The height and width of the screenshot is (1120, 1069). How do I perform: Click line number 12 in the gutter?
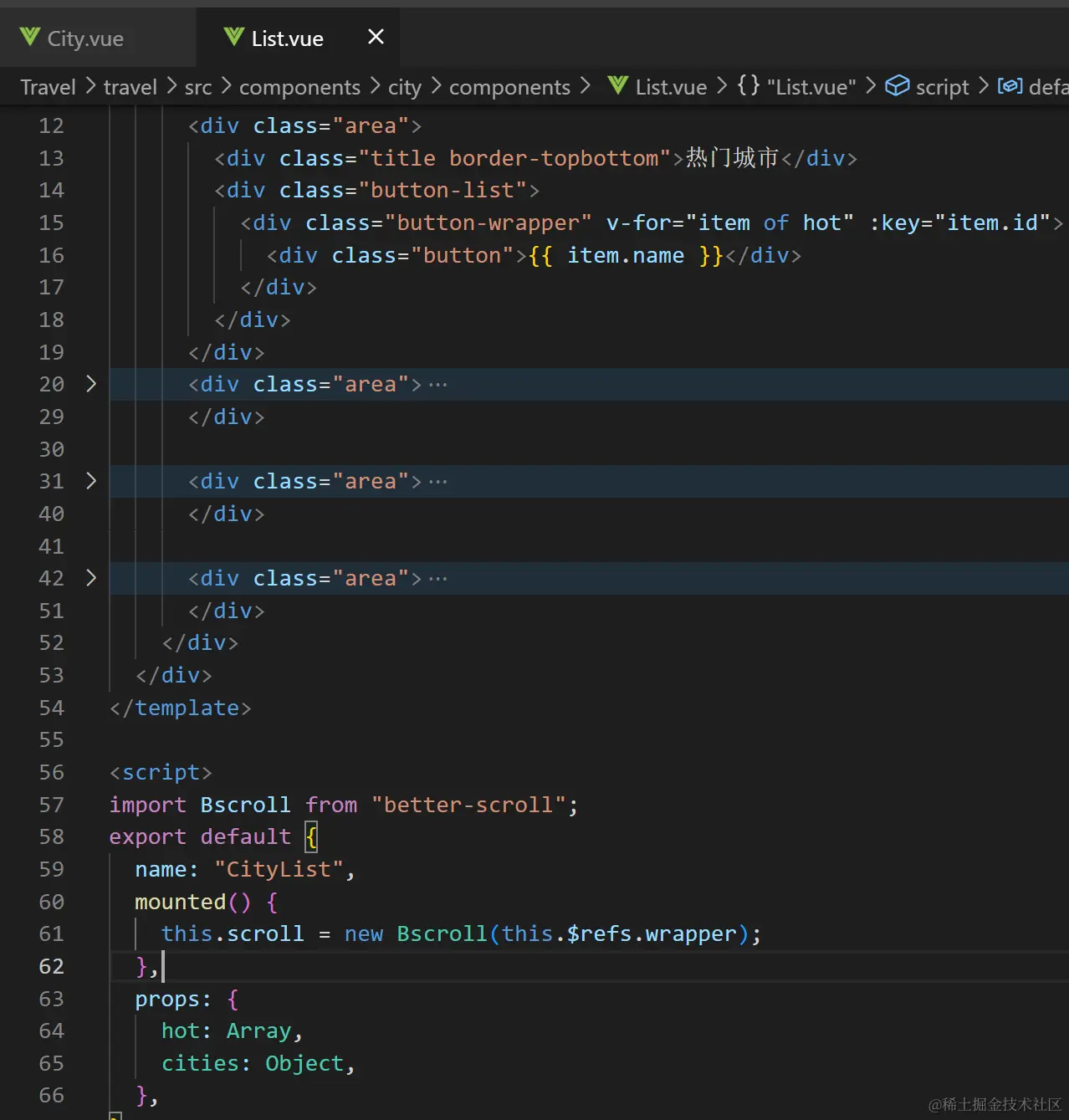pyautogui.click(x=51, y=125)
